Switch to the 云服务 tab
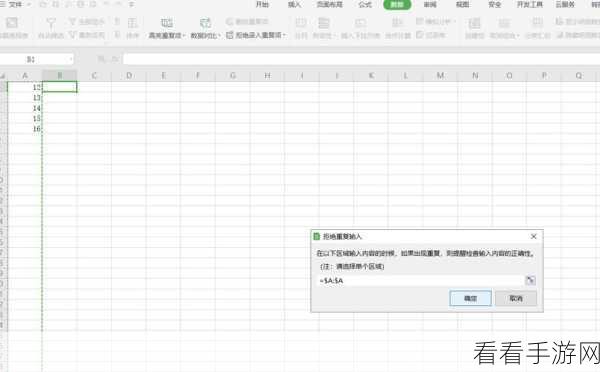The image size is (600, 372). point(565,5)
